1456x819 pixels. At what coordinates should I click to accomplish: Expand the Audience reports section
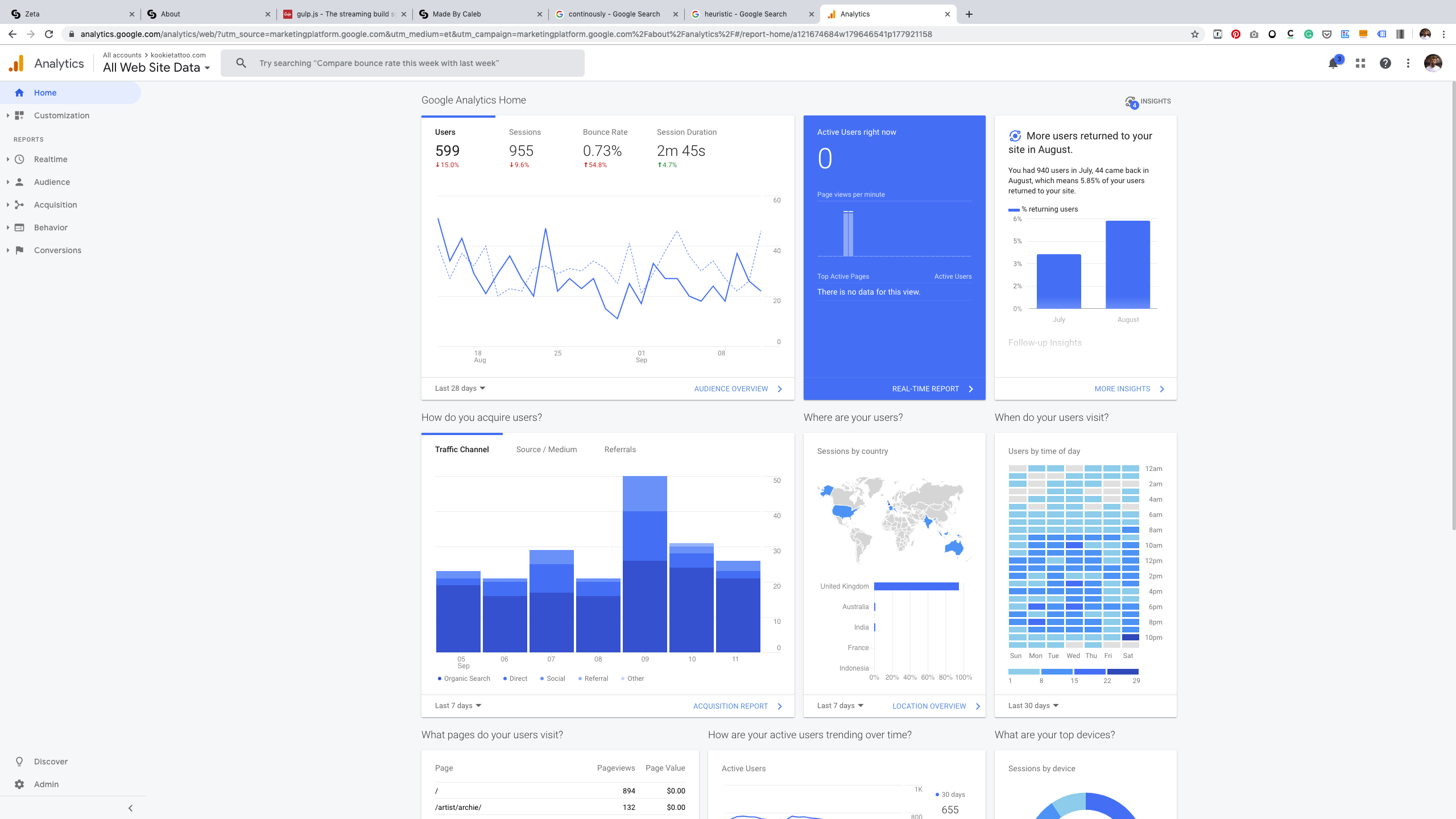[52, 182]
